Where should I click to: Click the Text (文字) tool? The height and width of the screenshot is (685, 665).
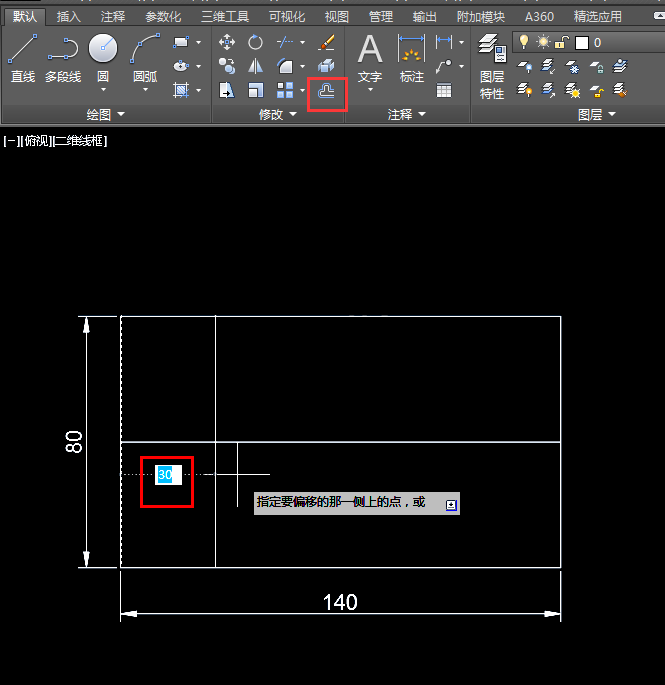[x=370, y=59]
